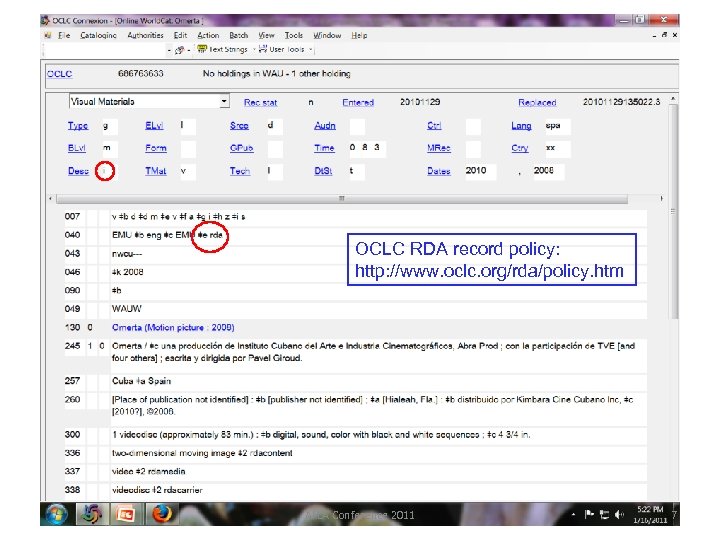The height and width of the screenshot is (540, 720).
Task: Click the Lang fixed field link
Action: coord(521,126)
